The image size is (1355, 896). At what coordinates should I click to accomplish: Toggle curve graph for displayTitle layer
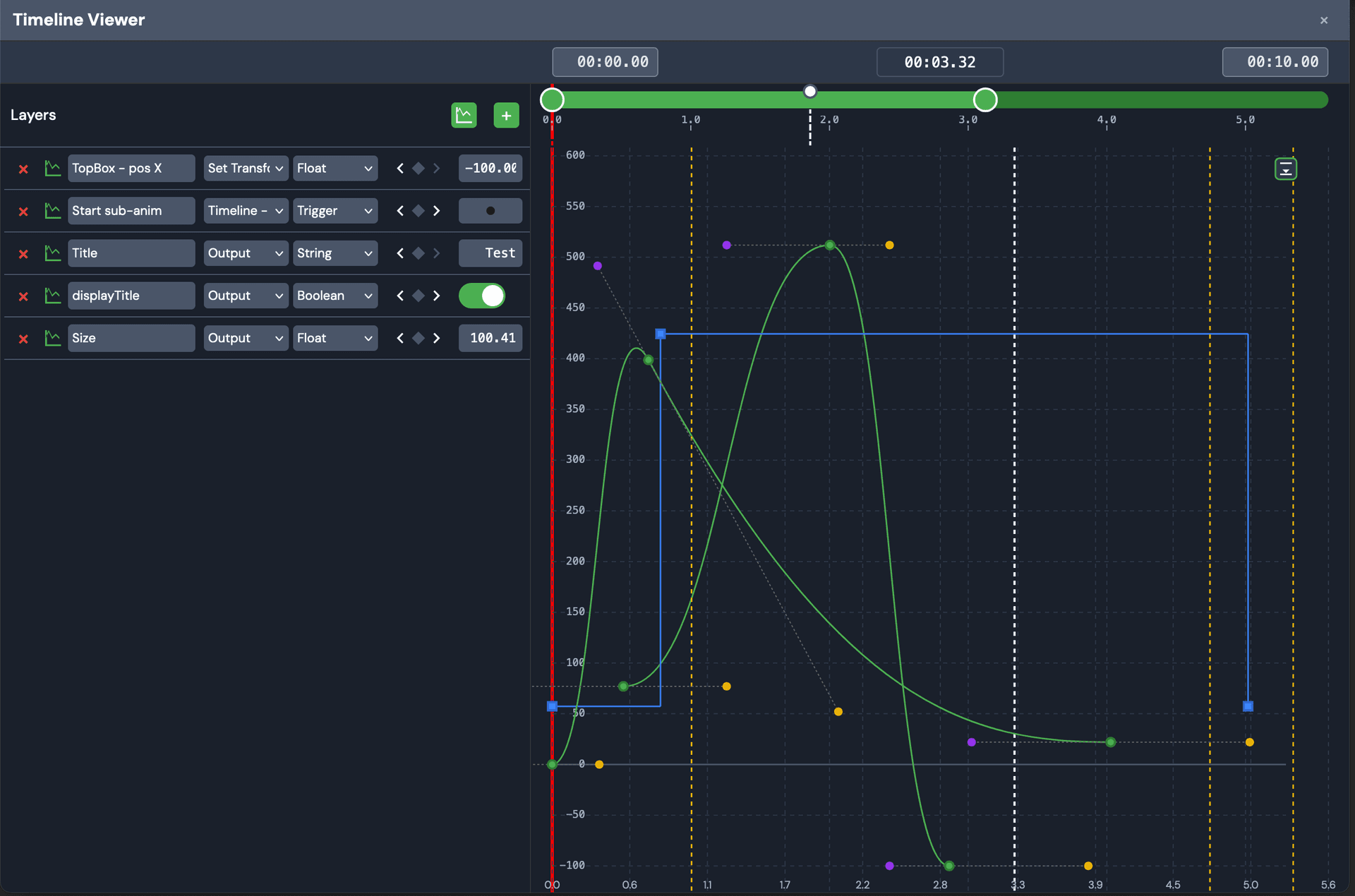[x=52, y=295]
